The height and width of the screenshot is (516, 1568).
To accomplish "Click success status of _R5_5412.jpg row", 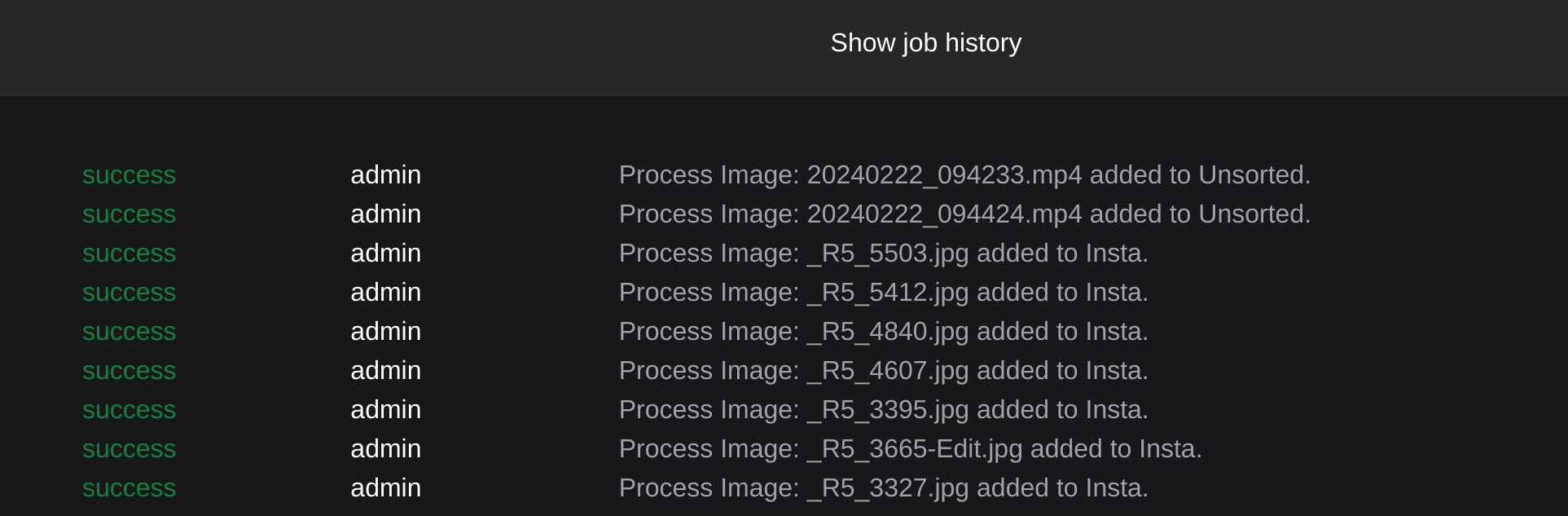I will [x=129, y=293].
